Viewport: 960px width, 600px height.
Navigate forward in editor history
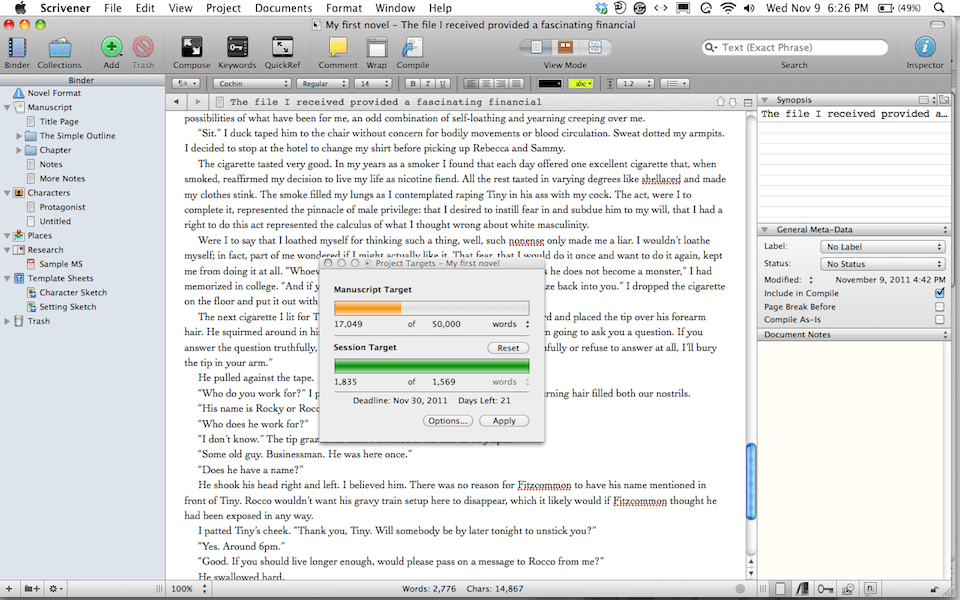coord(197,102)
